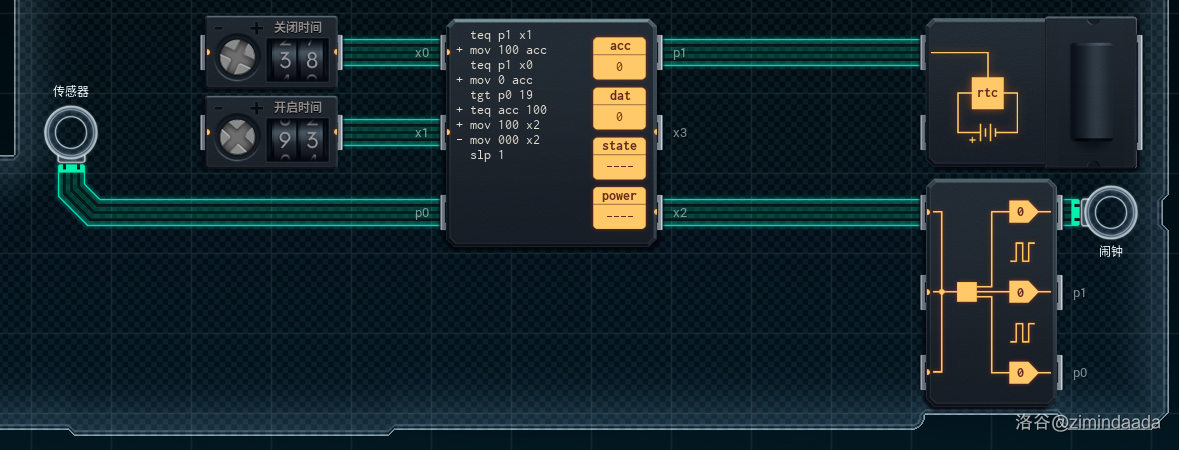The image size is (1179, 450).
Task: Click the middle output gate at p1
Action: [x=1024, y=292]
